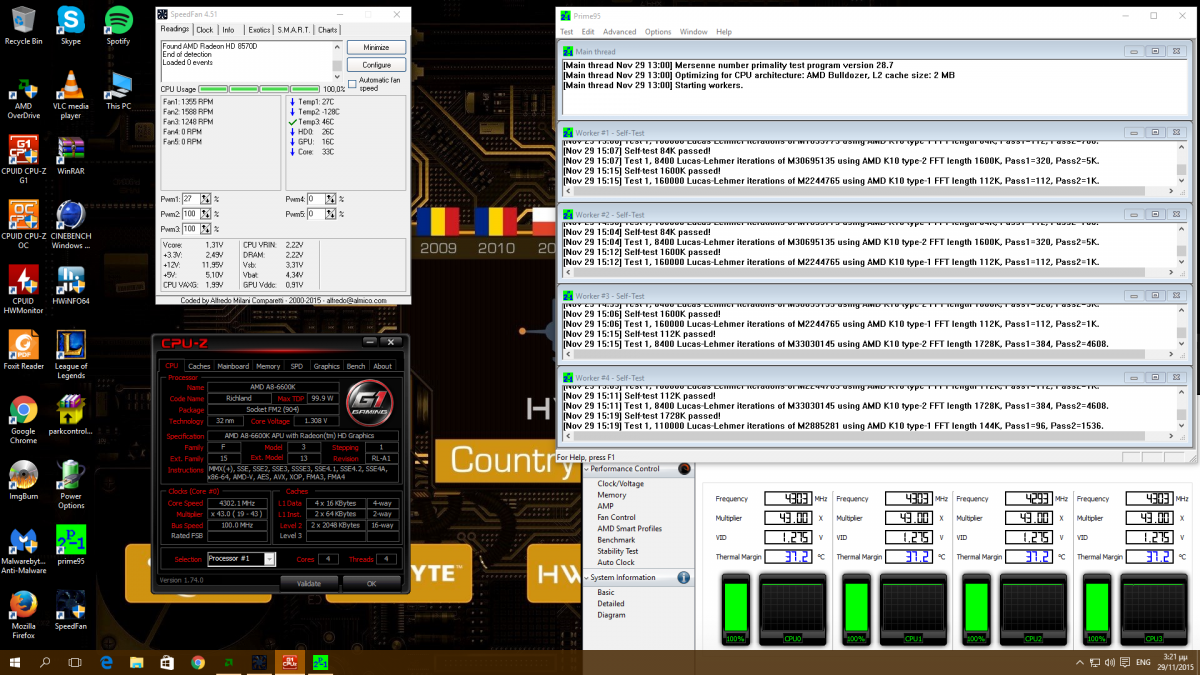The height and width of the screenshot is (675, 1200).
Task: Click the CPU0 green usage meter
Action: point(736,606)
